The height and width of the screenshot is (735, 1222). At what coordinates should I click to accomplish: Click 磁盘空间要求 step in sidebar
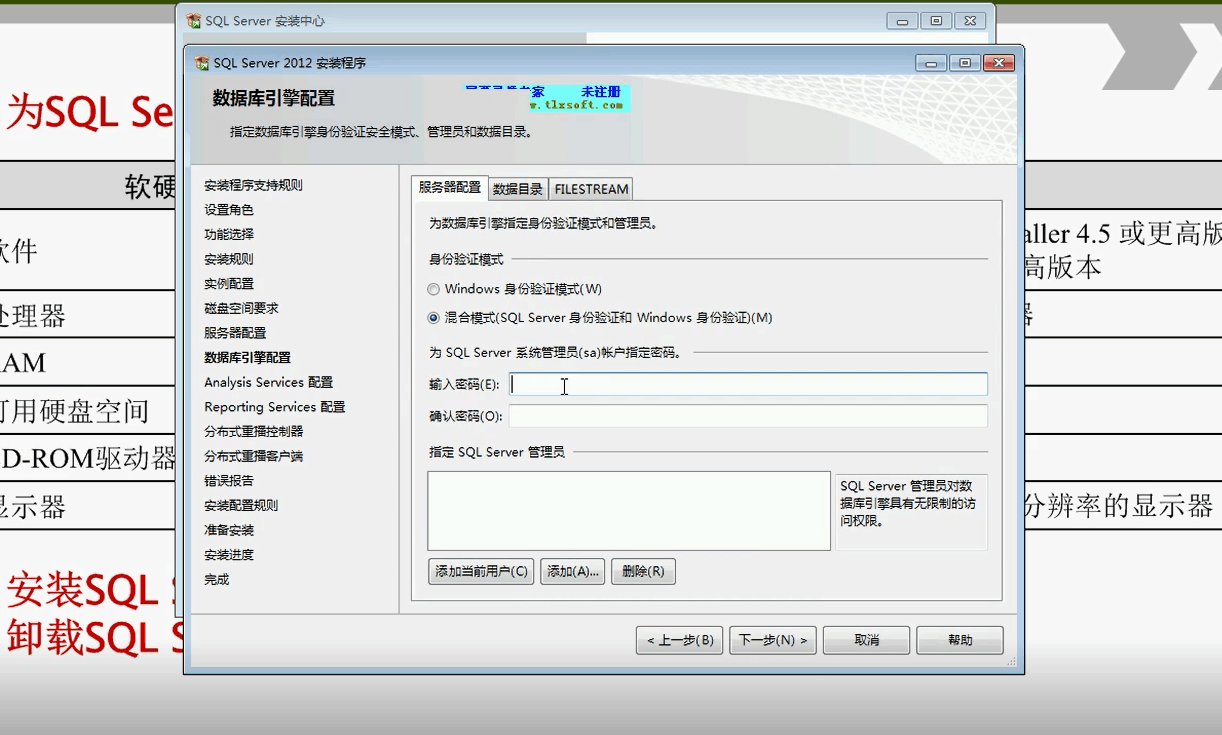coord(241,308)
